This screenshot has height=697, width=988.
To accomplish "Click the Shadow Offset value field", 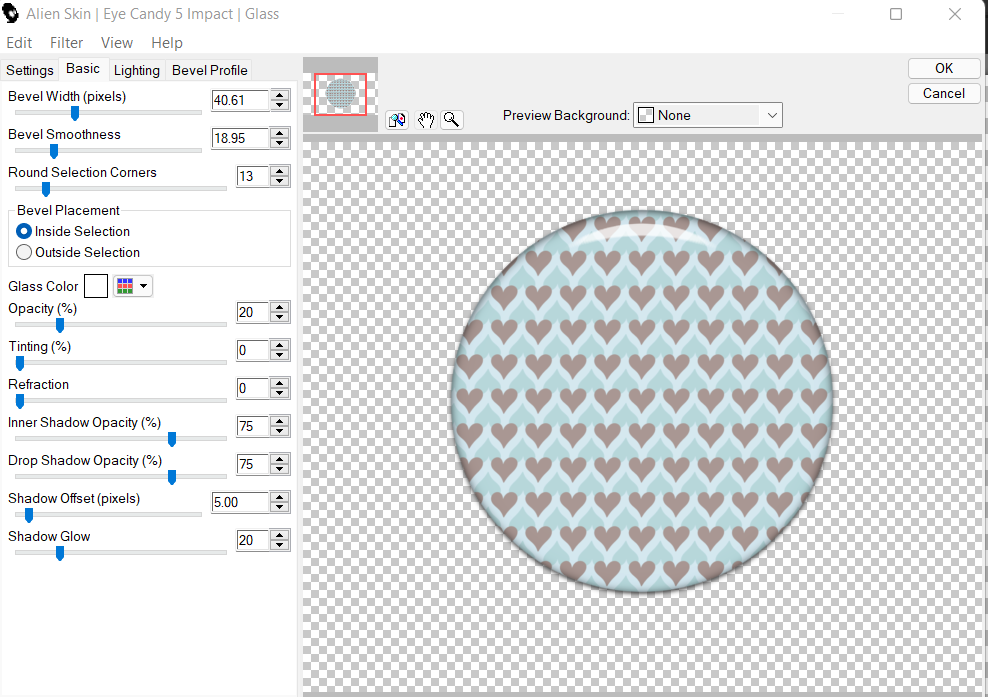I will pyautogui.click(x=240, y=502).
